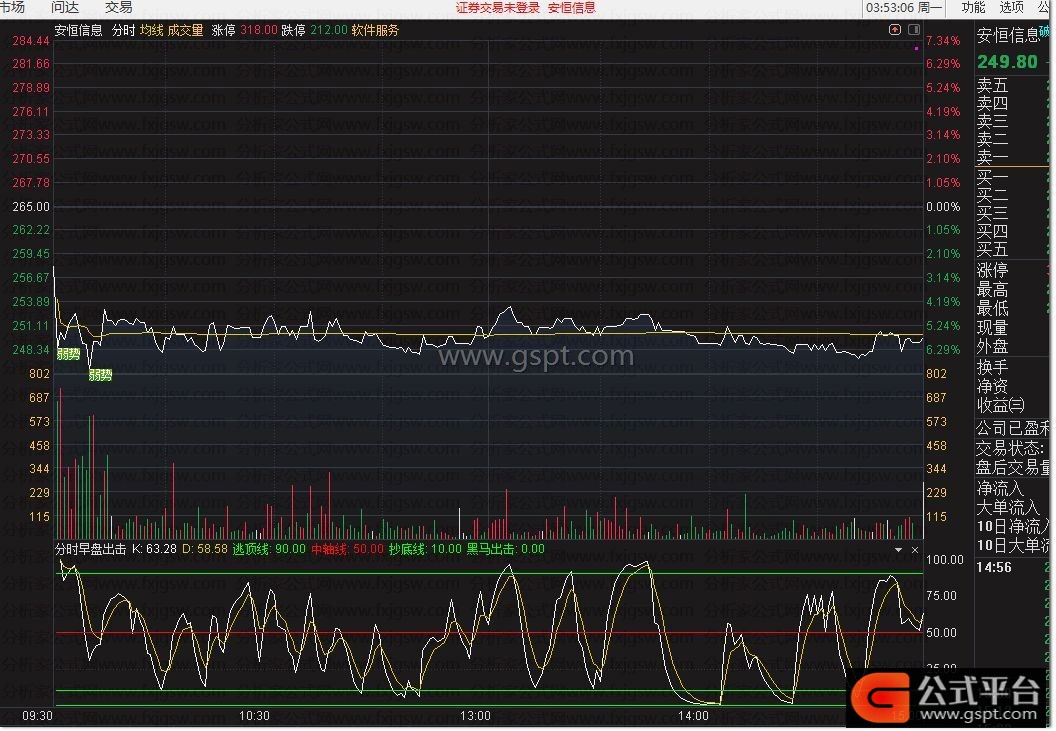Screen dimensions: 1056x731
Task: Click the 外盘 row label
Action: tap(993, 347)
